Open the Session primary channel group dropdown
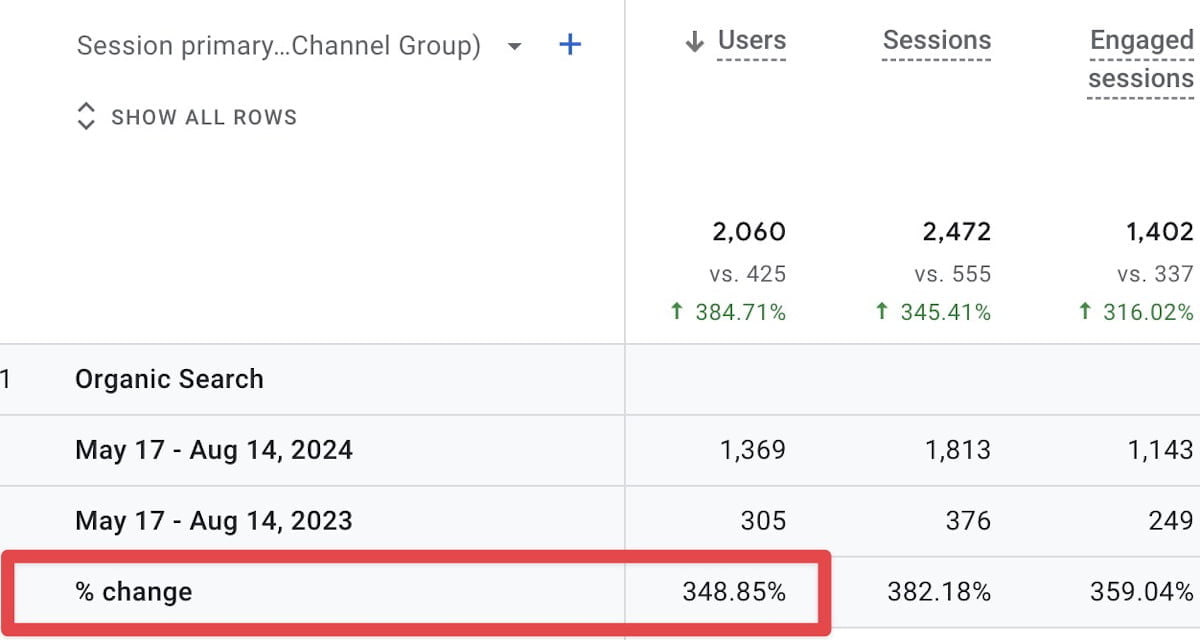Viewport: 1200px width, 640px height. click(x=279, y=45)
